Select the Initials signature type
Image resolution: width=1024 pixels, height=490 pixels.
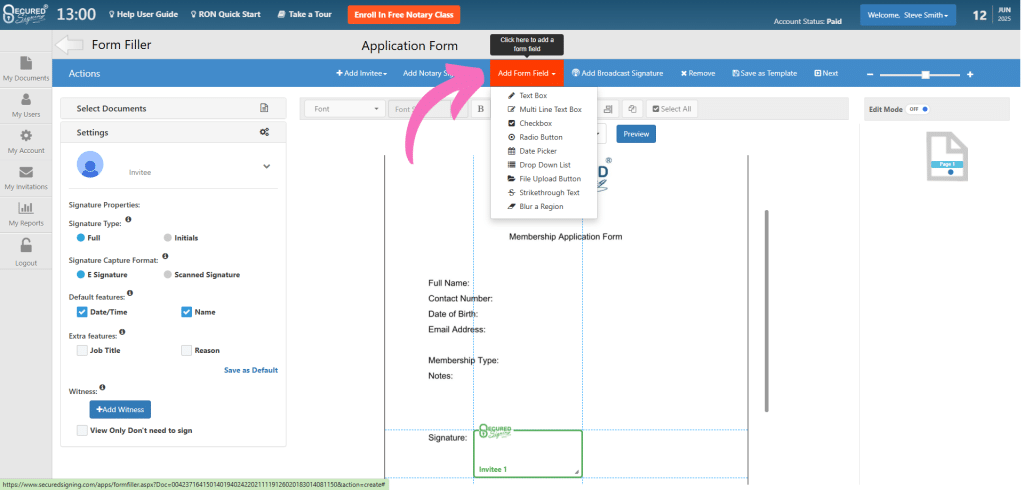click(x=168, y=238)
